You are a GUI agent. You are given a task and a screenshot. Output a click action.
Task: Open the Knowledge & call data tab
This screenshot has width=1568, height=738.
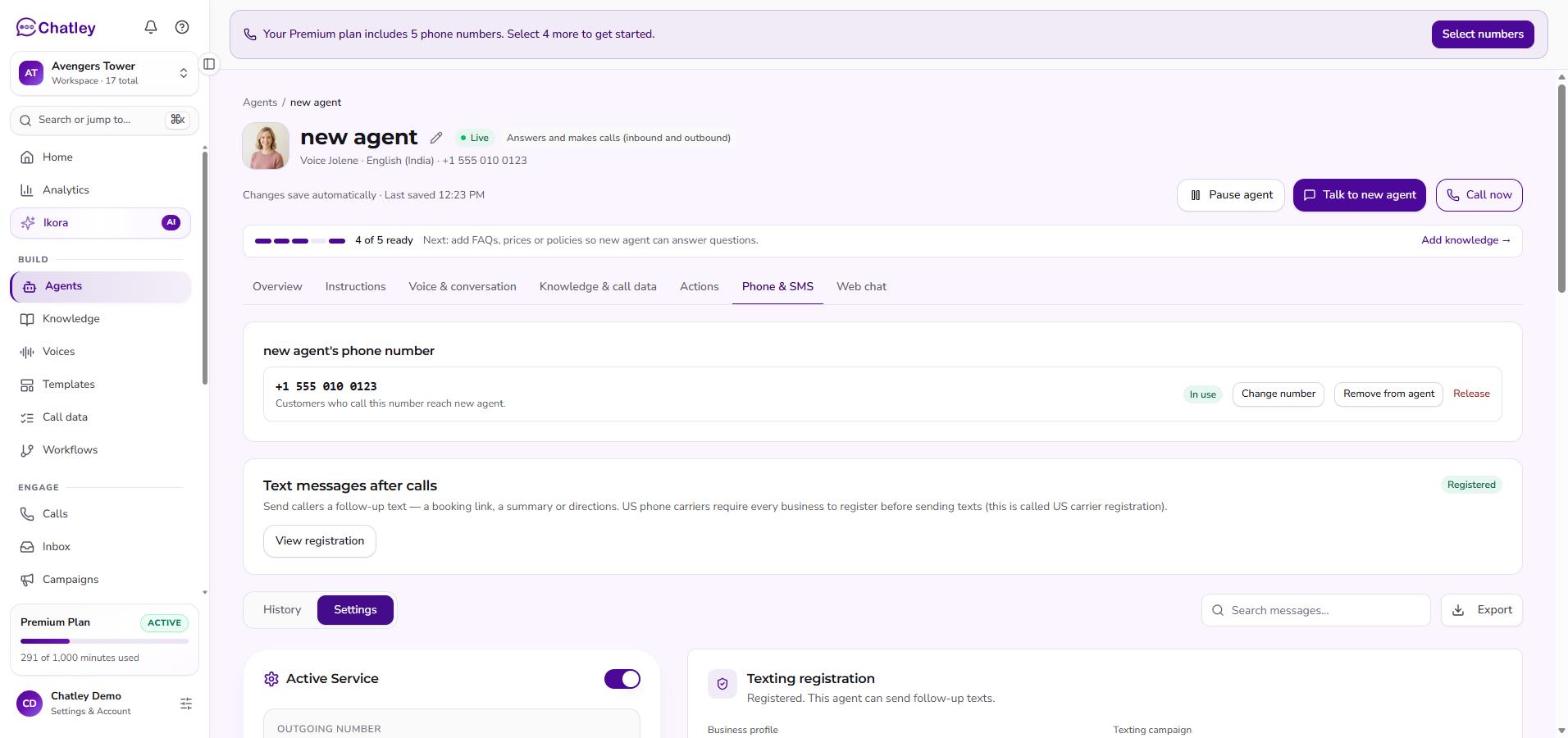pos(598,287)
